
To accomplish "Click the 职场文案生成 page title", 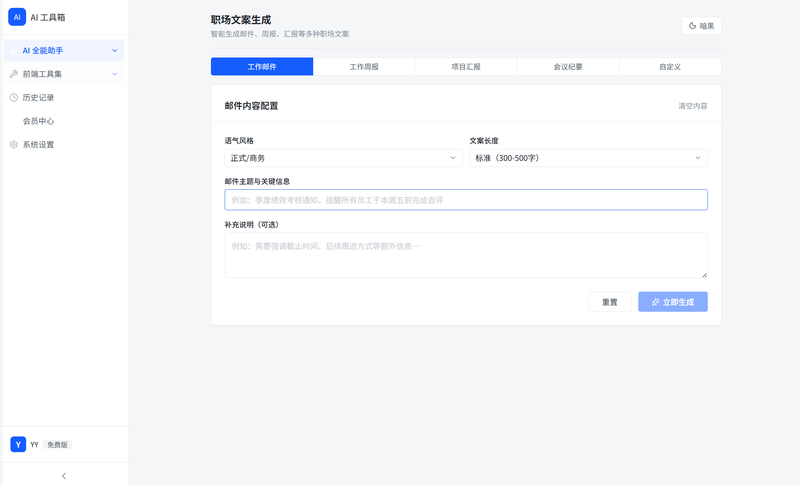I will point(241,20).
